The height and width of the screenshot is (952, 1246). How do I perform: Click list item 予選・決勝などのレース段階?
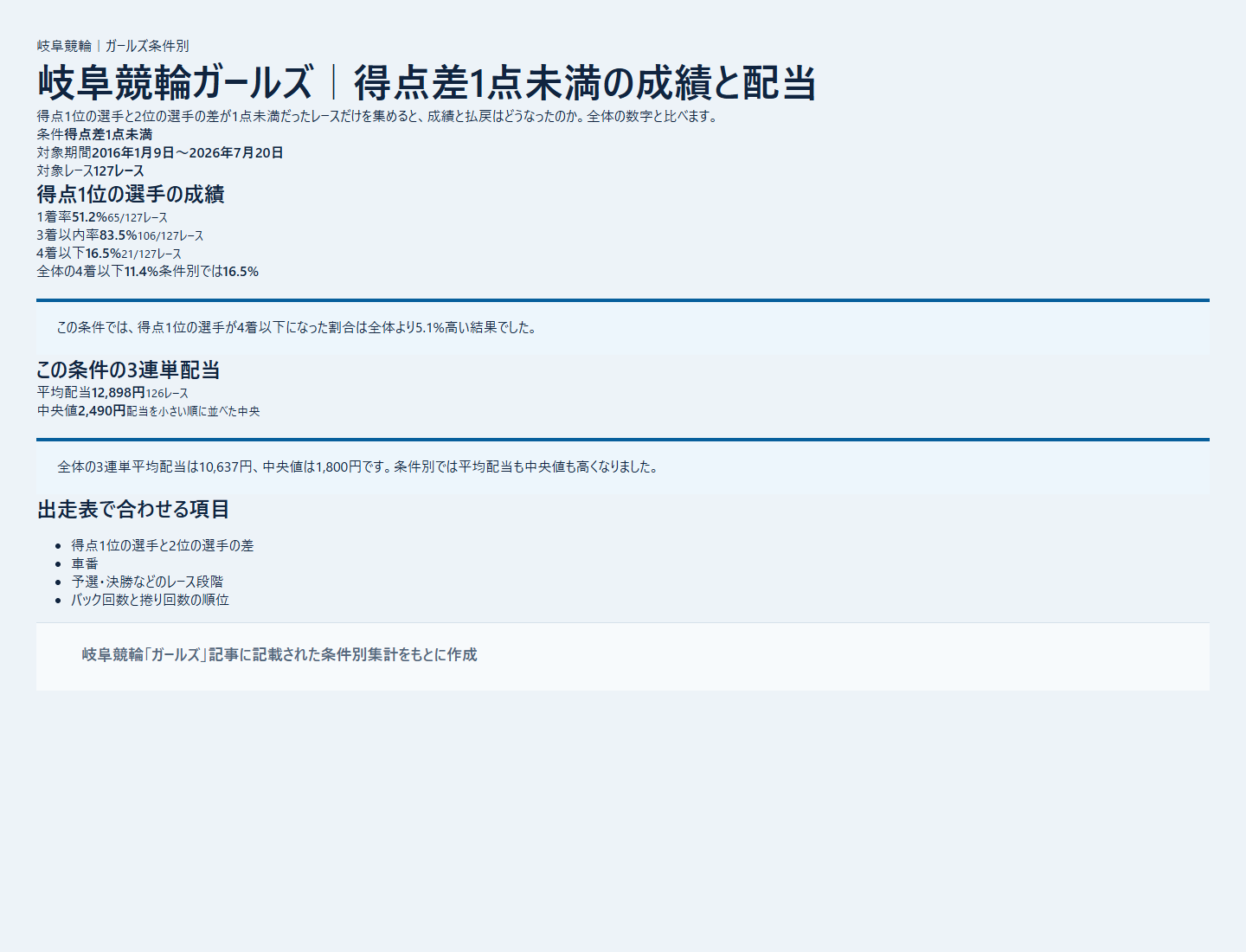coord(147,582)
